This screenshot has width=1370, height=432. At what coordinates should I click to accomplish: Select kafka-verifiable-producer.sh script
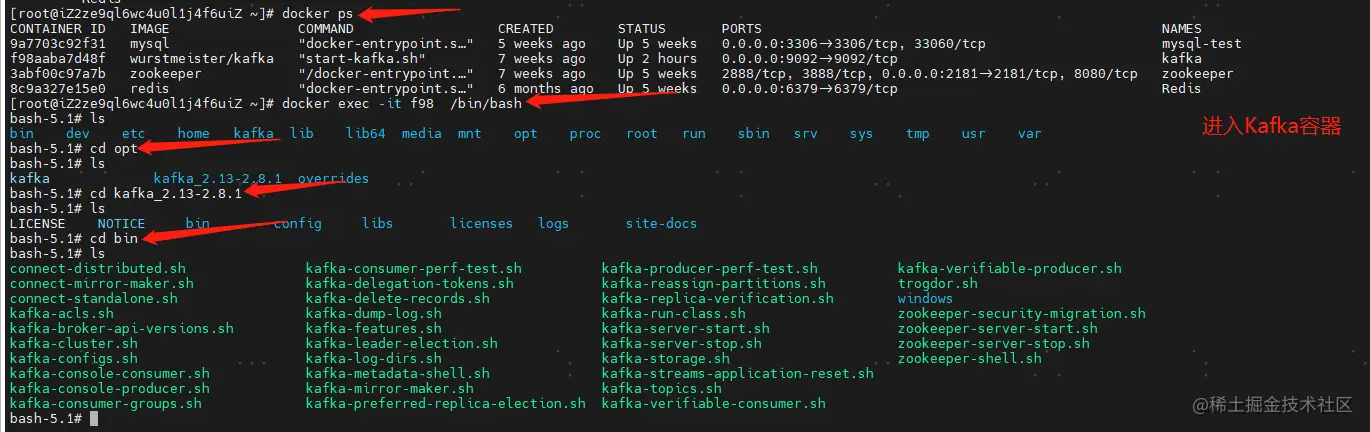pyautogui.click(x=1009, y=268)
